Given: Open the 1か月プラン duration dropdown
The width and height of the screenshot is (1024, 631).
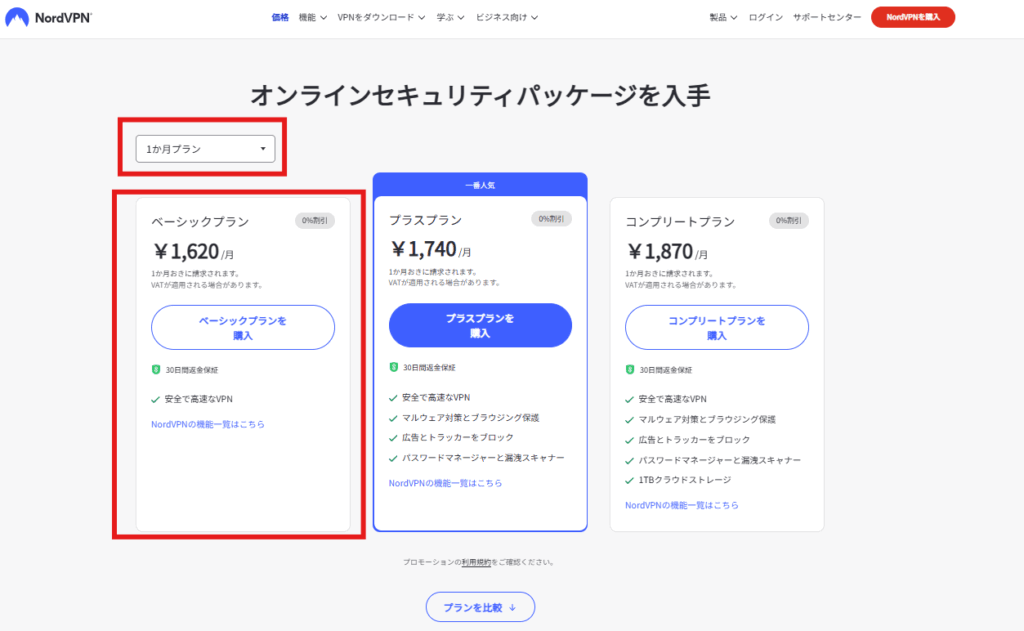Looking at the screenshot, I should click(205, 149).
